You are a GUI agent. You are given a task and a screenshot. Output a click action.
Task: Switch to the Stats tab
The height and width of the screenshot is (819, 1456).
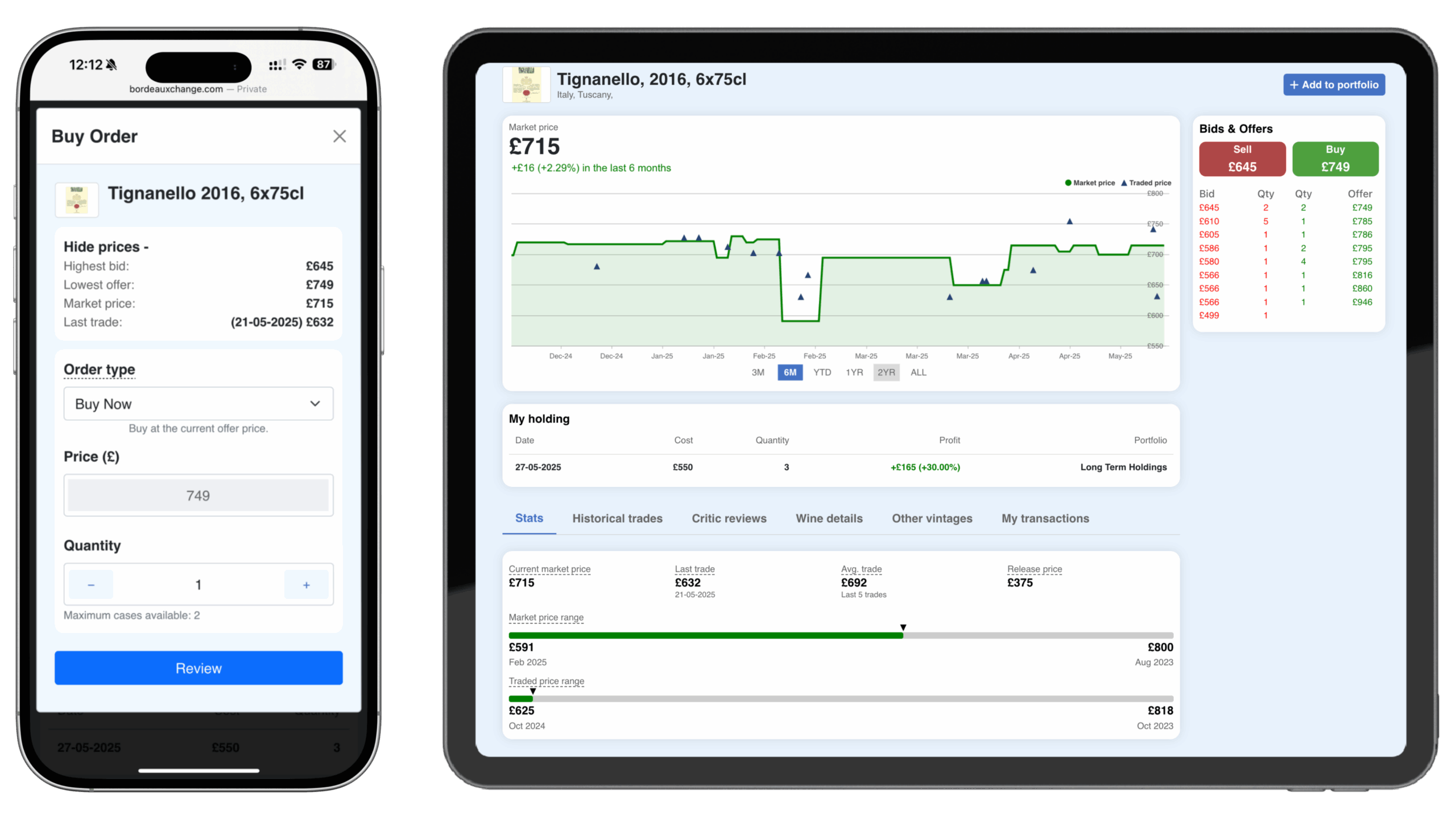point(529,518)
